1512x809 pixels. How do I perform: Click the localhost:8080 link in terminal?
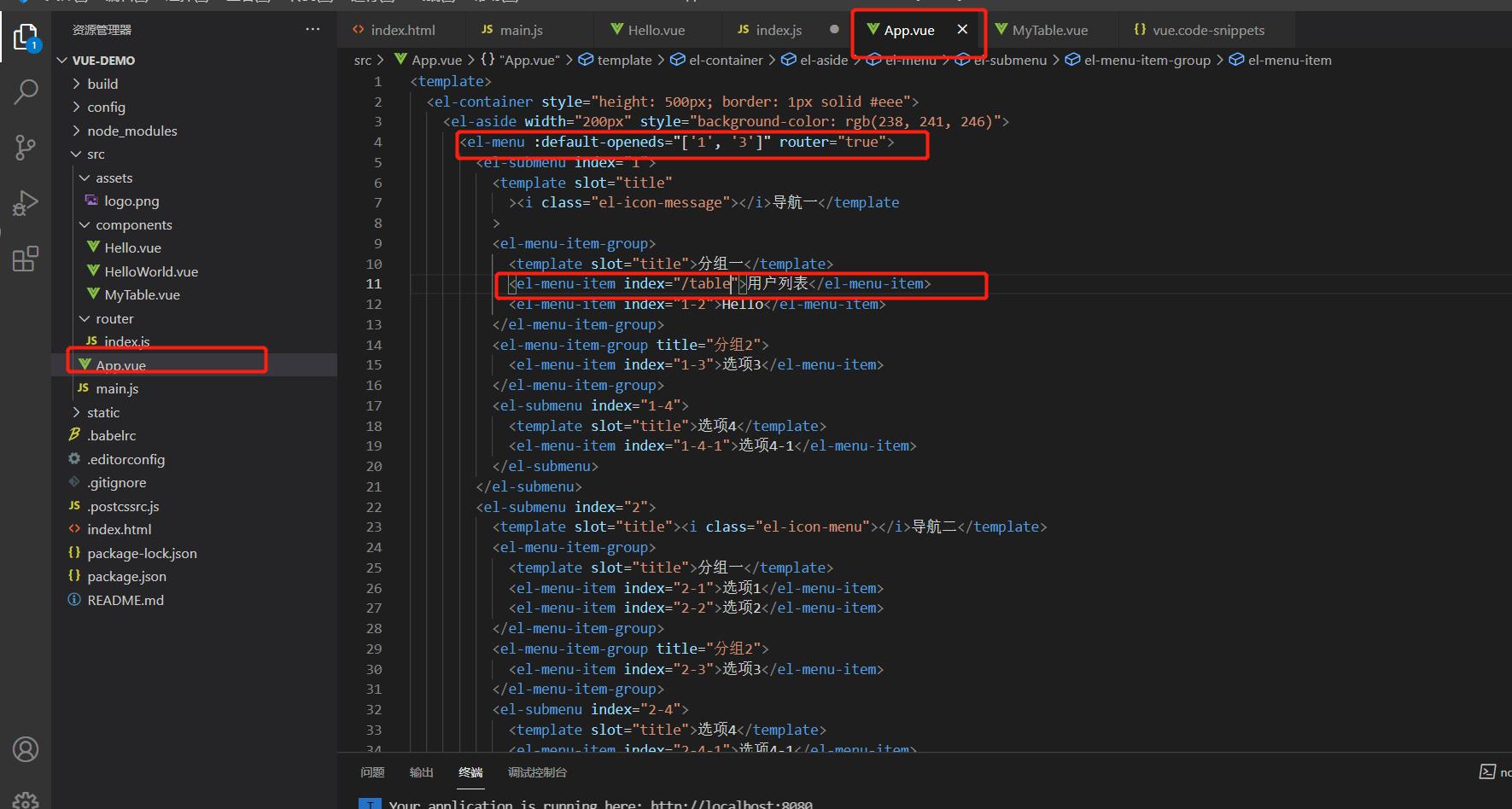coord(731,804)
